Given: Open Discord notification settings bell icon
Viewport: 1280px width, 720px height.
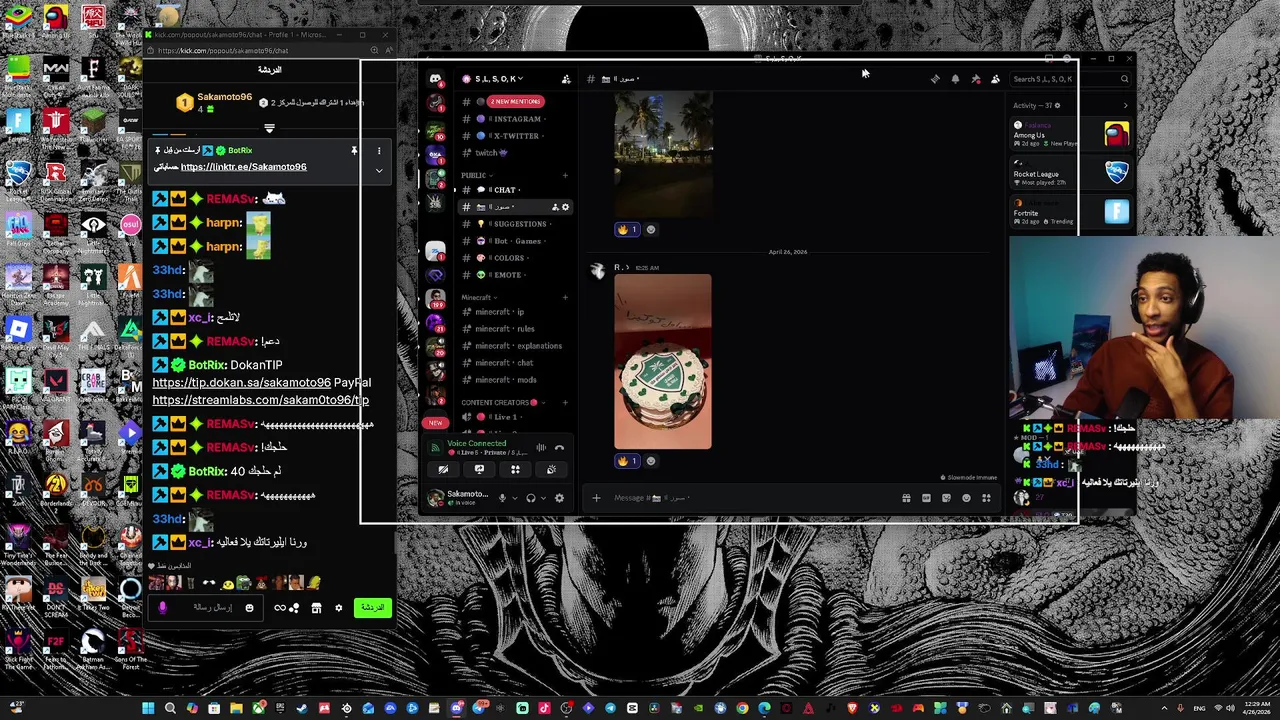Looking at the screenshot, I should click(x=955, y=79).
